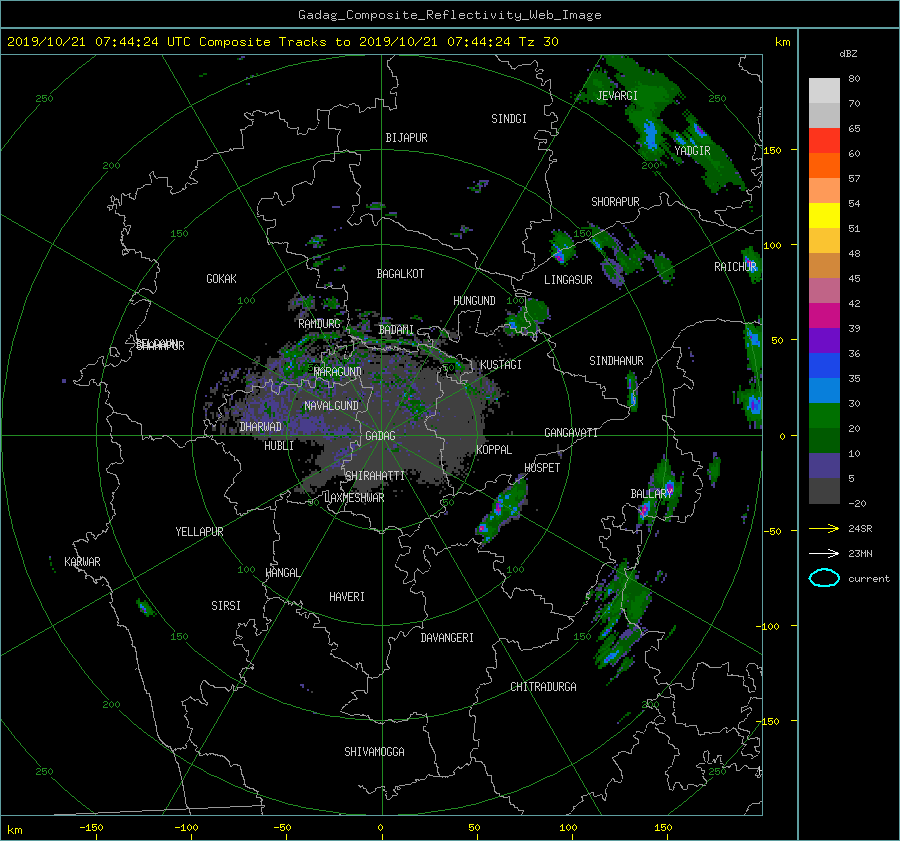Click the BADAMI city label
The image size is (900, 841).
396,330
